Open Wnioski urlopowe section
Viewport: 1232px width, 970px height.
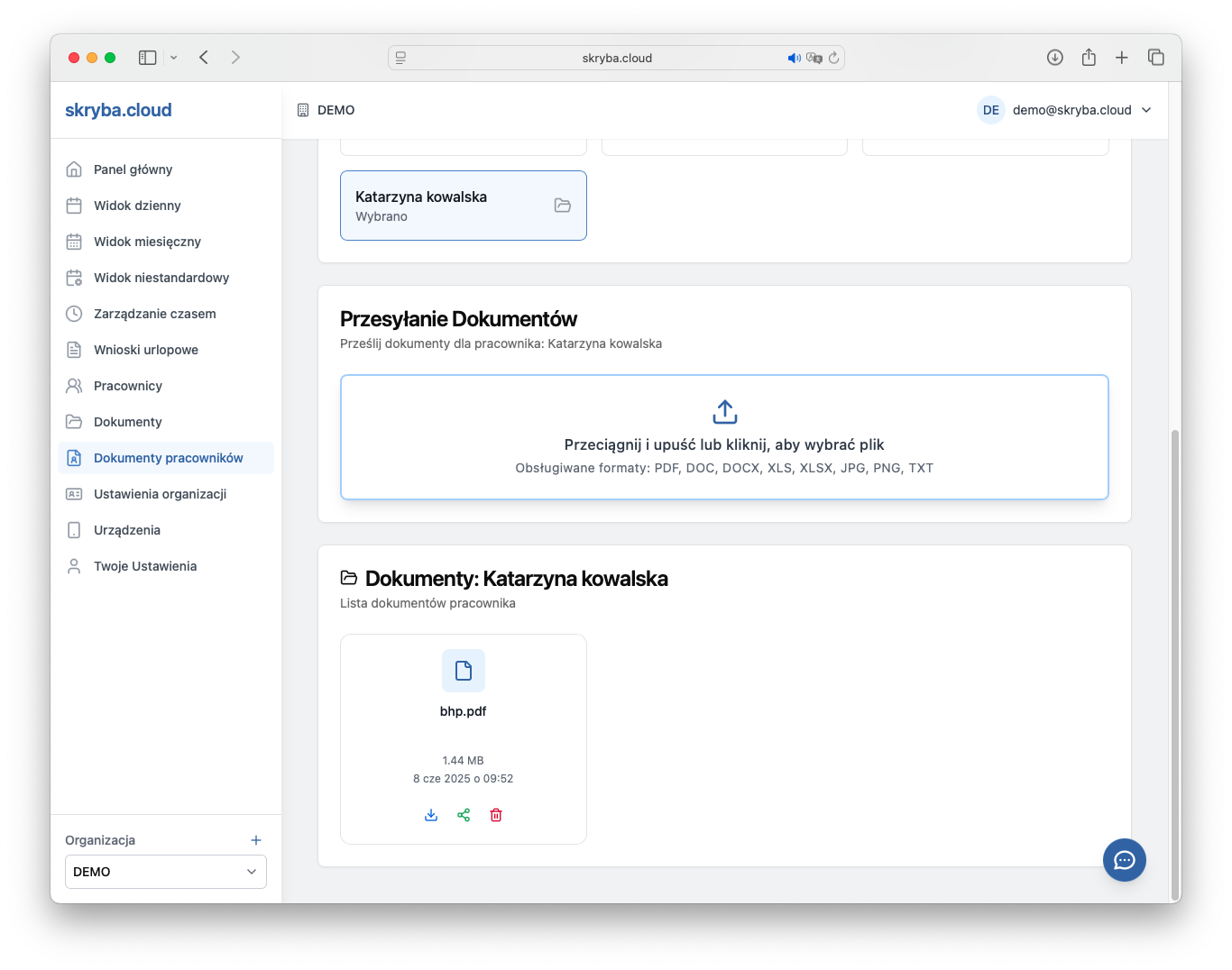click(145, 350)
